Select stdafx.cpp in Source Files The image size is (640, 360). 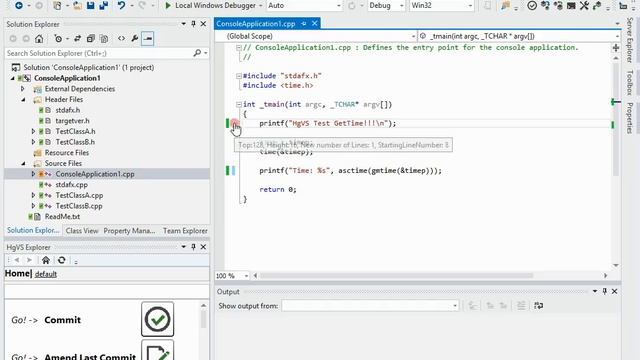coord(71,184)
